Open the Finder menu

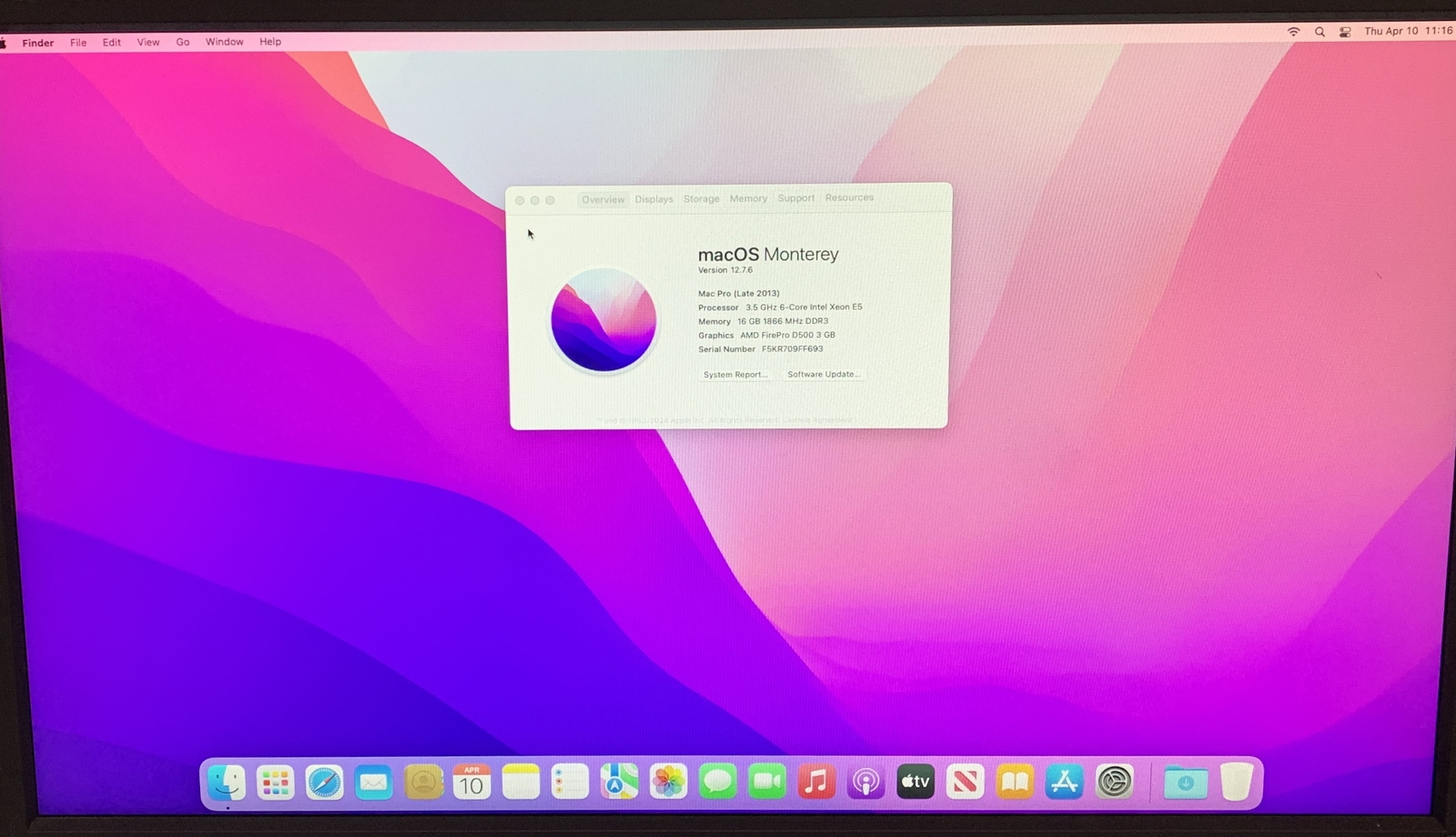pyautogui.click(x=38, y=43)
